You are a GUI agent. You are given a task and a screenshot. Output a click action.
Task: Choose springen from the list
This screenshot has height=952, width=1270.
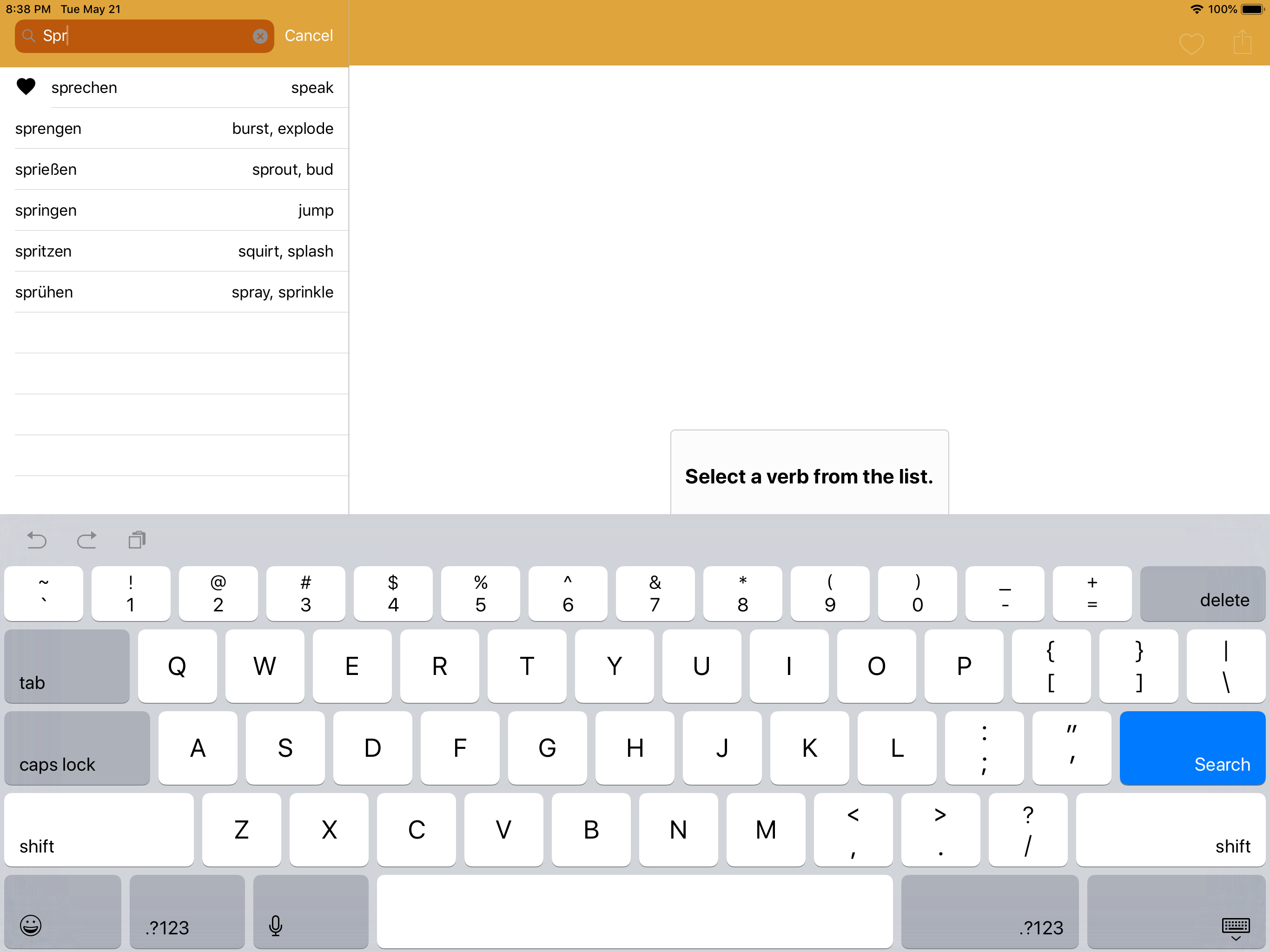(174, 210)
